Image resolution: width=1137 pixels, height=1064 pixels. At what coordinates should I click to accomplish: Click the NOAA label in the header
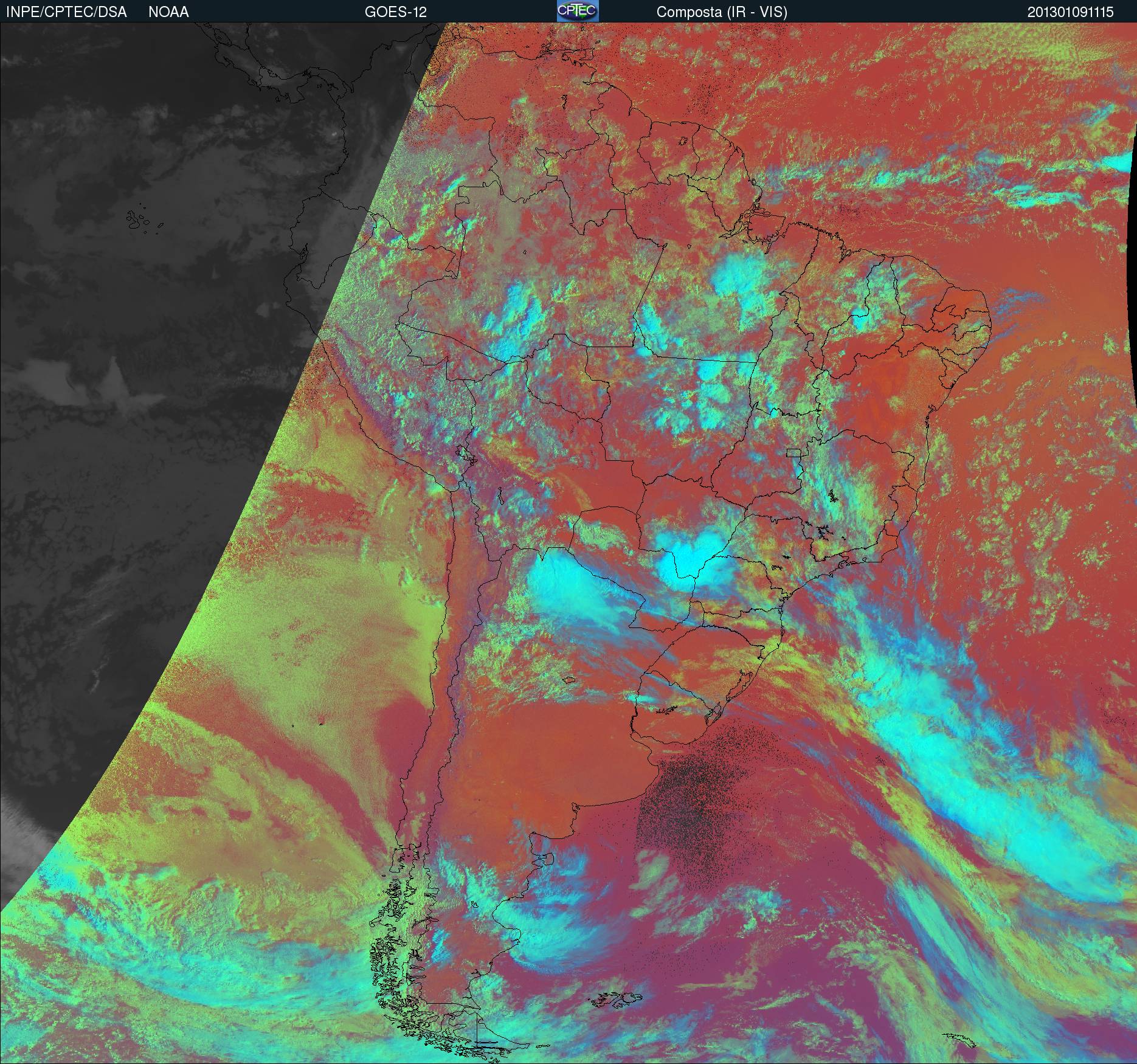pos(168,12)
